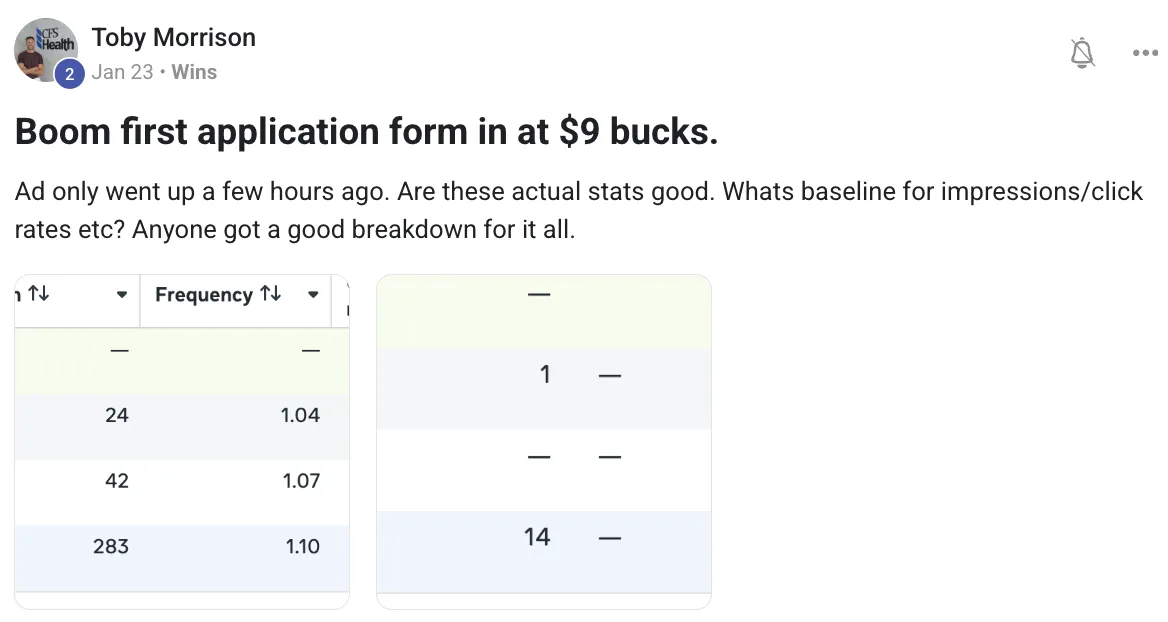Select the 283 cell in the table
Image resolution: width=1168 pixels, height=622 pixels.
[x=116, y=547]
